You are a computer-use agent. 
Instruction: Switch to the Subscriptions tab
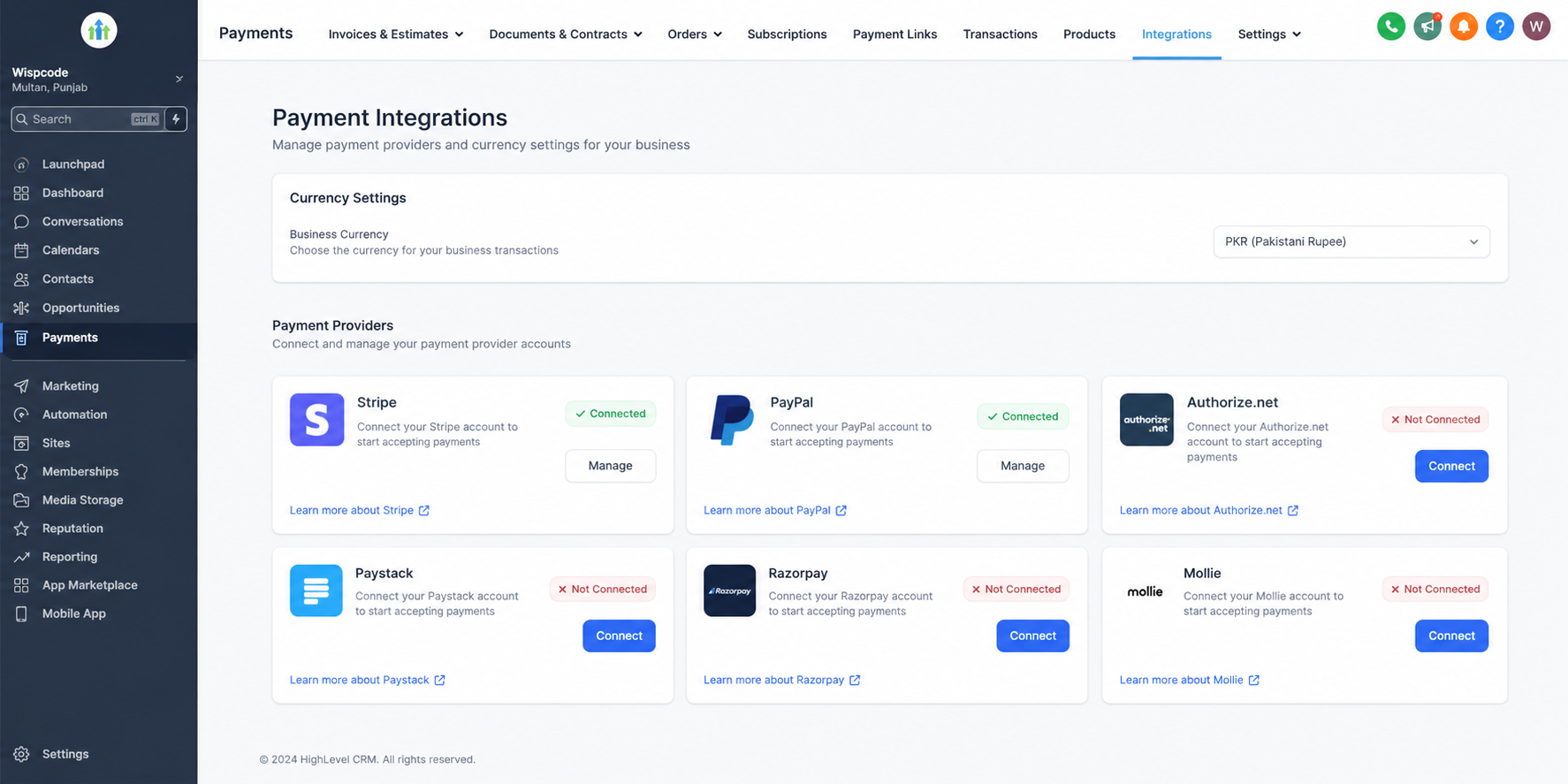tap(787, 34)
